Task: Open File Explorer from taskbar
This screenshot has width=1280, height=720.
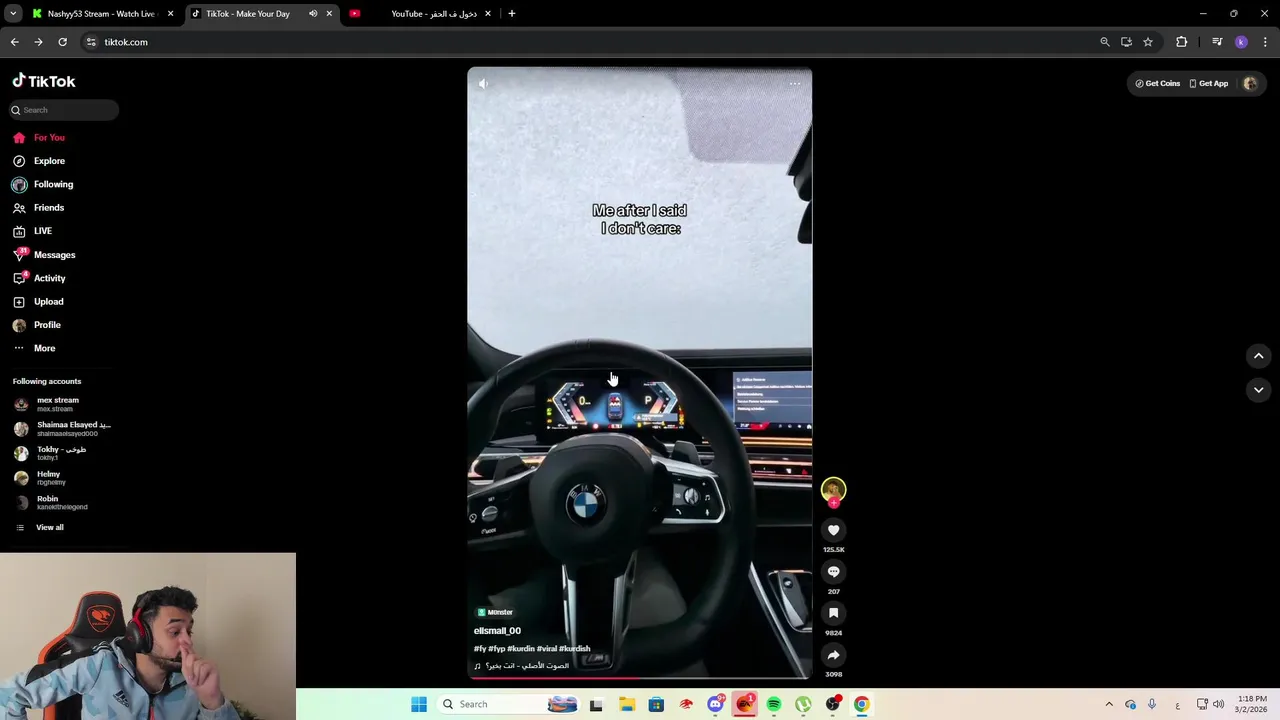Action: pos(627,704)
